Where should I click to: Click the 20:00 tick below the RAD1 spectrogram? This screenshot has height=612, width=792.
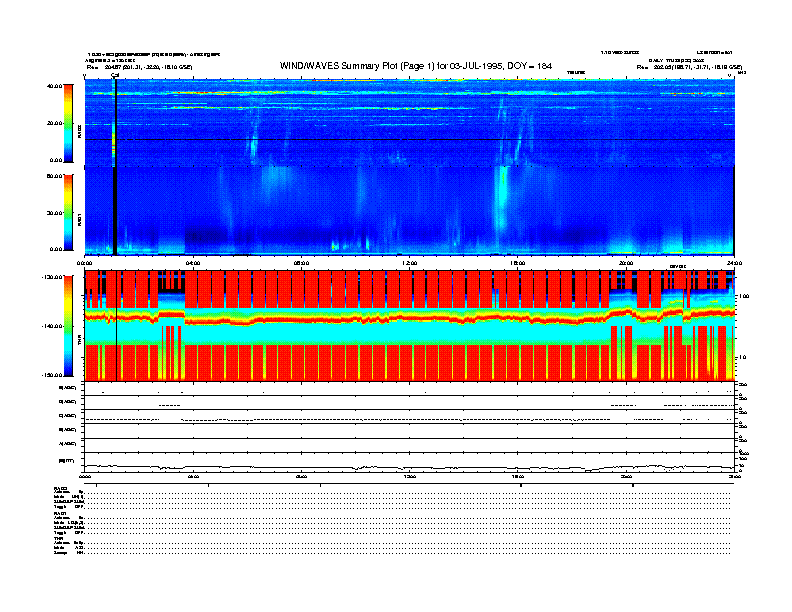[x=626, y=263]
